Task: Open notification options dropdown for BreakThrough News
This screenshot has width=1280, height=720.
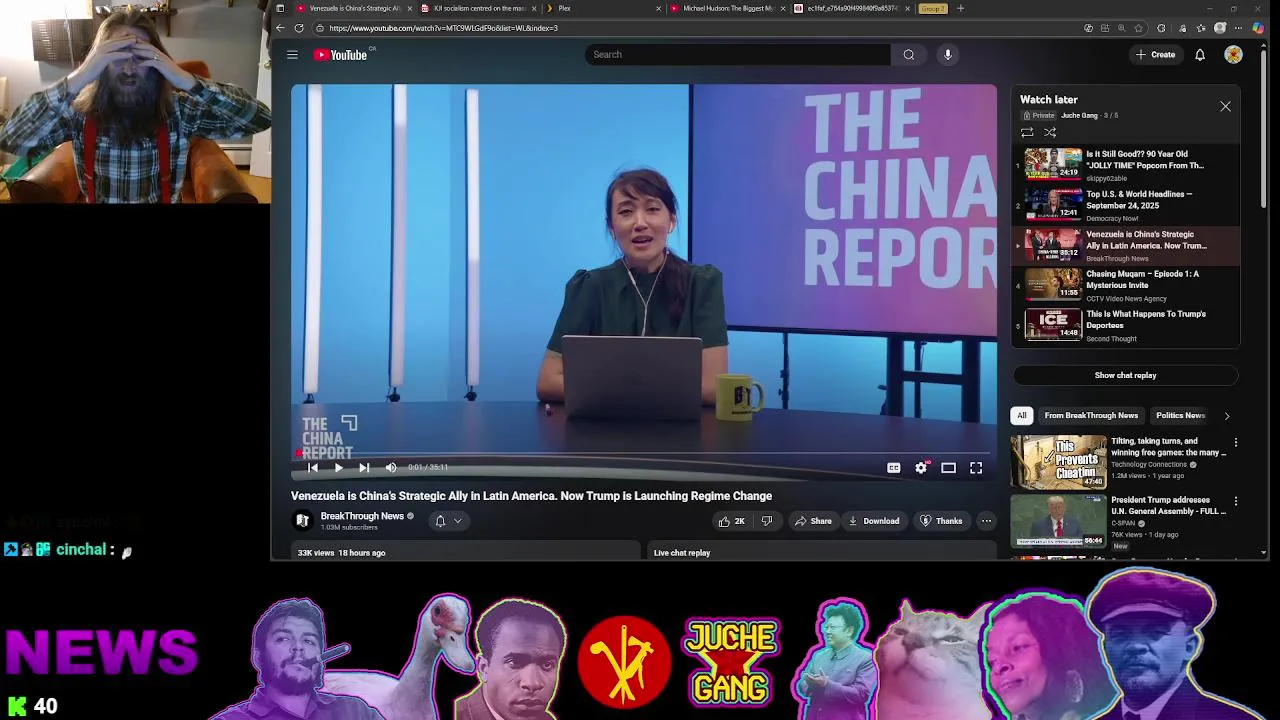Action: tap(448, 521)
